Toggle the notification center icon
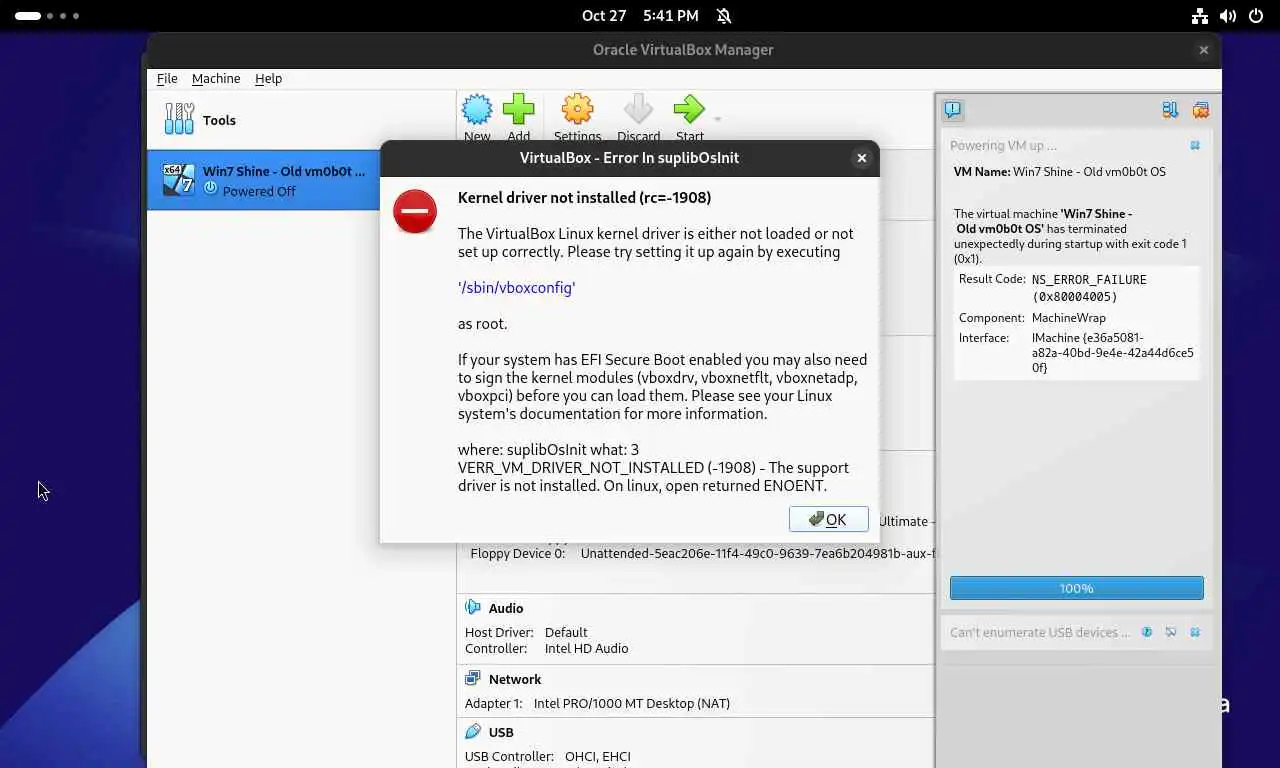 tap(953, 110)
